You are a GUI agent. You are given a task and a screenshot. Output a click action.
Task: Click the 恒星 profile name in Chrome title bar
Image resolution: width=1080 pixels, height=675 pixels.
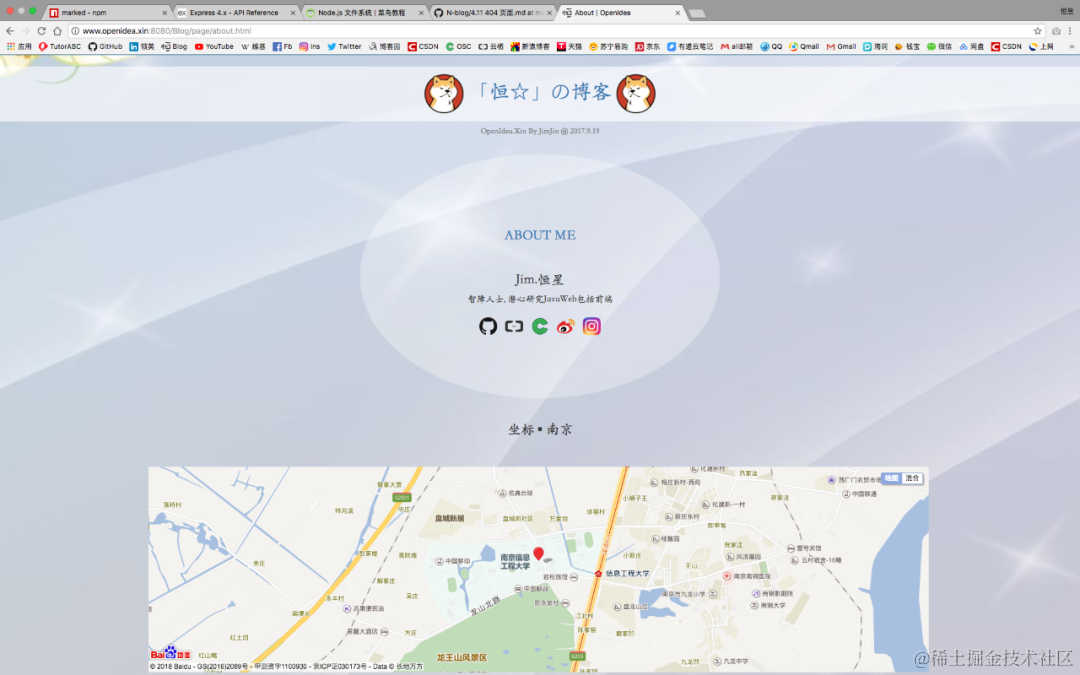point(1066,12)
